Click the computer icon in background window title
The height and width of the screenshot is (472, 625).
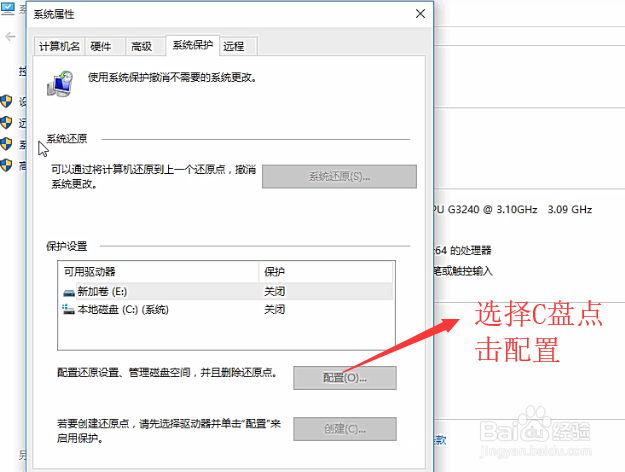click(8, 9)
